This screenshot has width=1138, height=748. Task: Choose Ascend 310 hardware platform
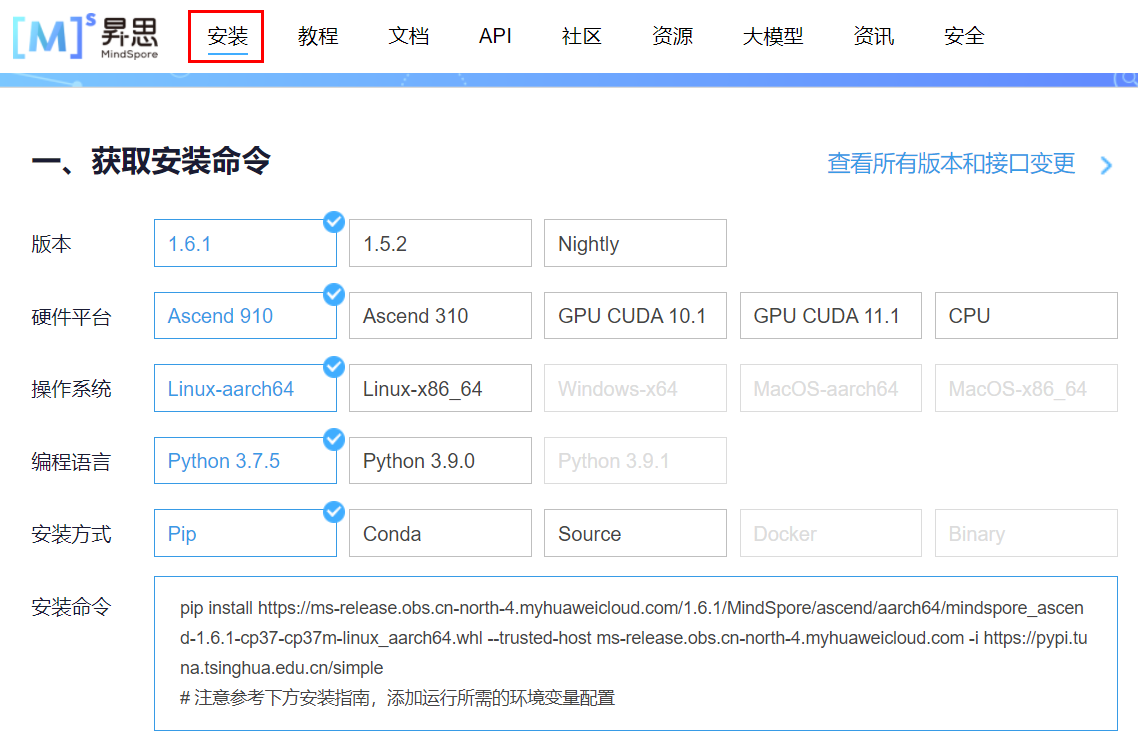pos(440,315)
